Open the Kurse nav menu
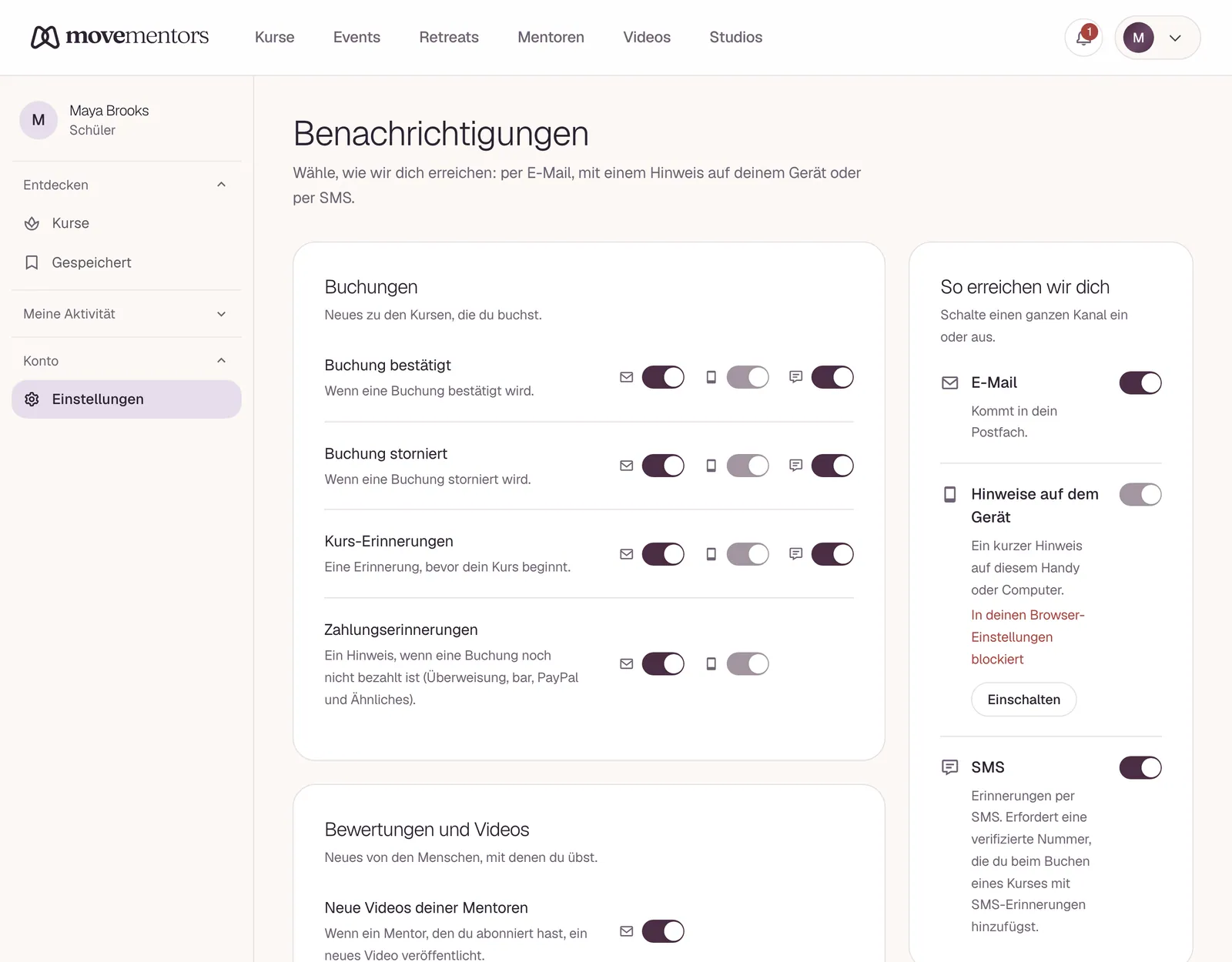The image size is (1232, 962). point(275,37)
